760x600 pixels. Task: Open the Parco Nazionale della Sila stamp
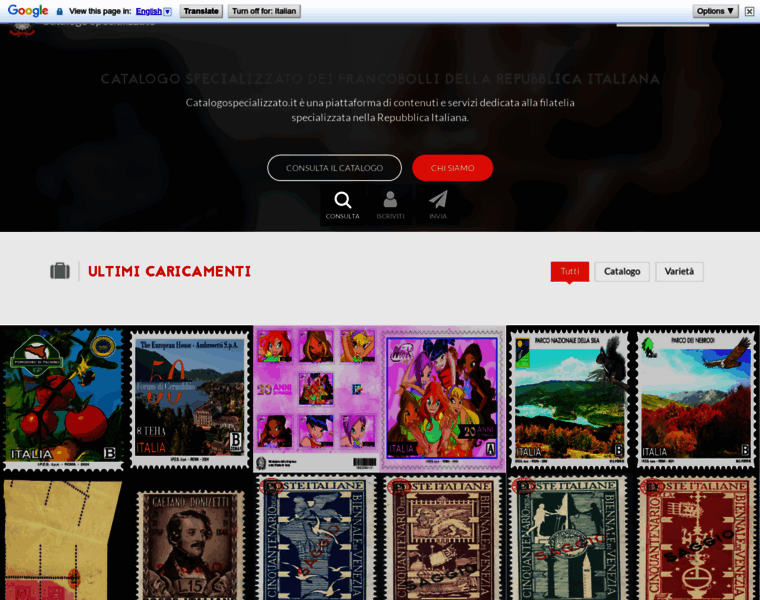(569, 399)
